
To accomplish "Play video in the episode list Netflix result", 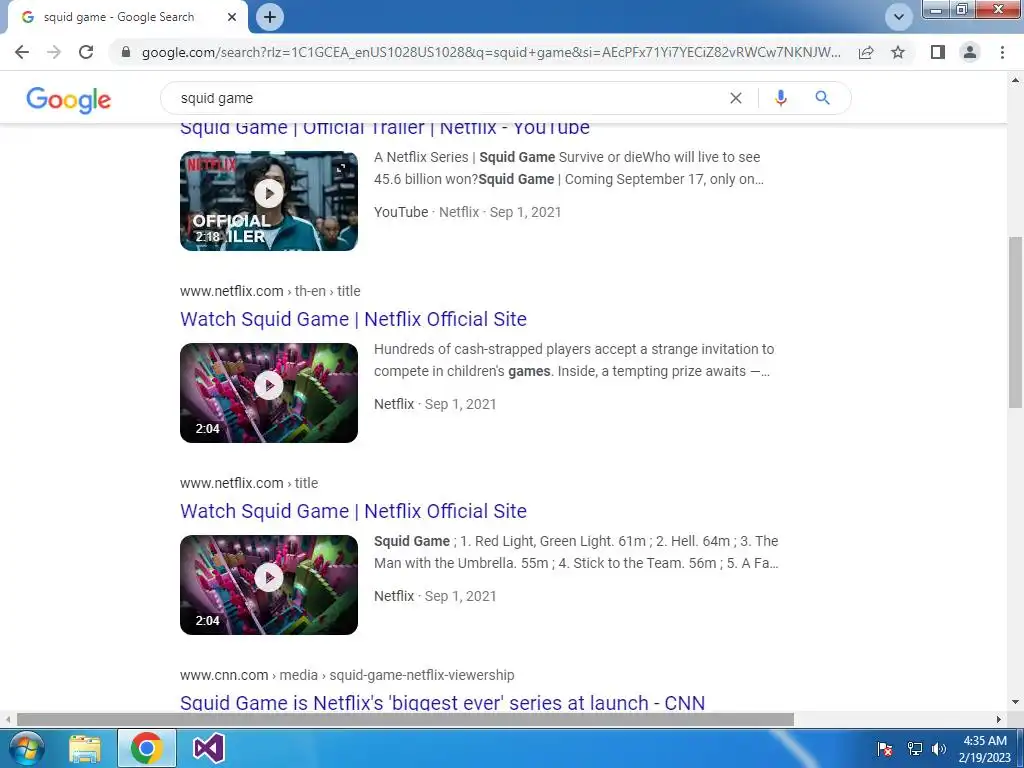I will pos(269,577).
